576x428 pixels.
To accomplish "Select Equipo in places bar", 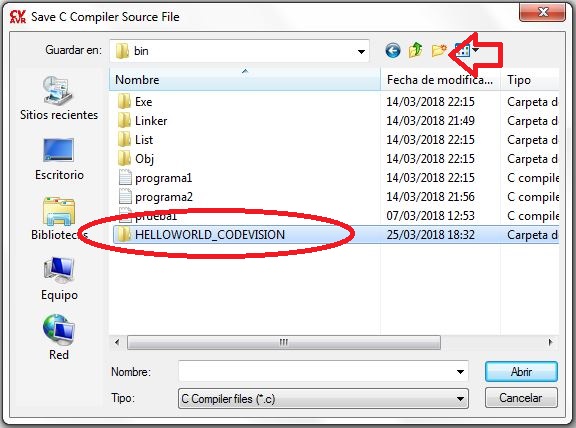I will (x=59, y=279).
